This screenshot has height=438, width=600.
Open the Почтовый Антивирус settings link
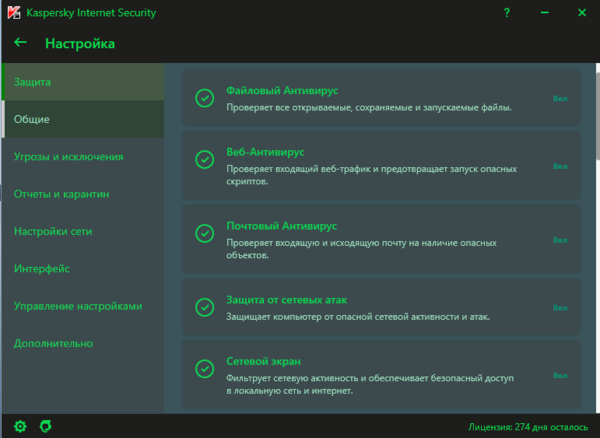click(x=282, y=227)
